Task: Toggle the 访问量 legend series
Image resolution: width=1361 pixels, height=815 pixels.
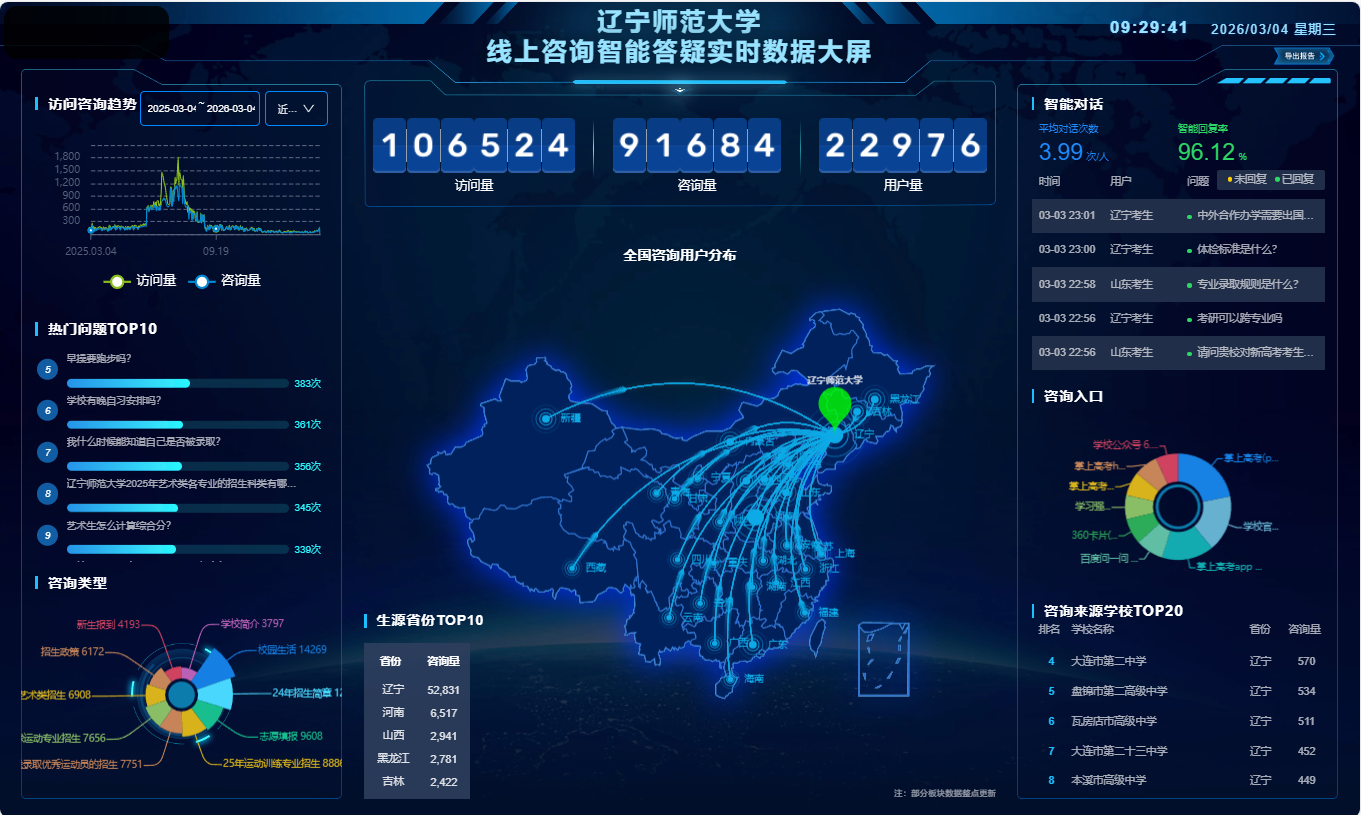Action: point(140,281)
